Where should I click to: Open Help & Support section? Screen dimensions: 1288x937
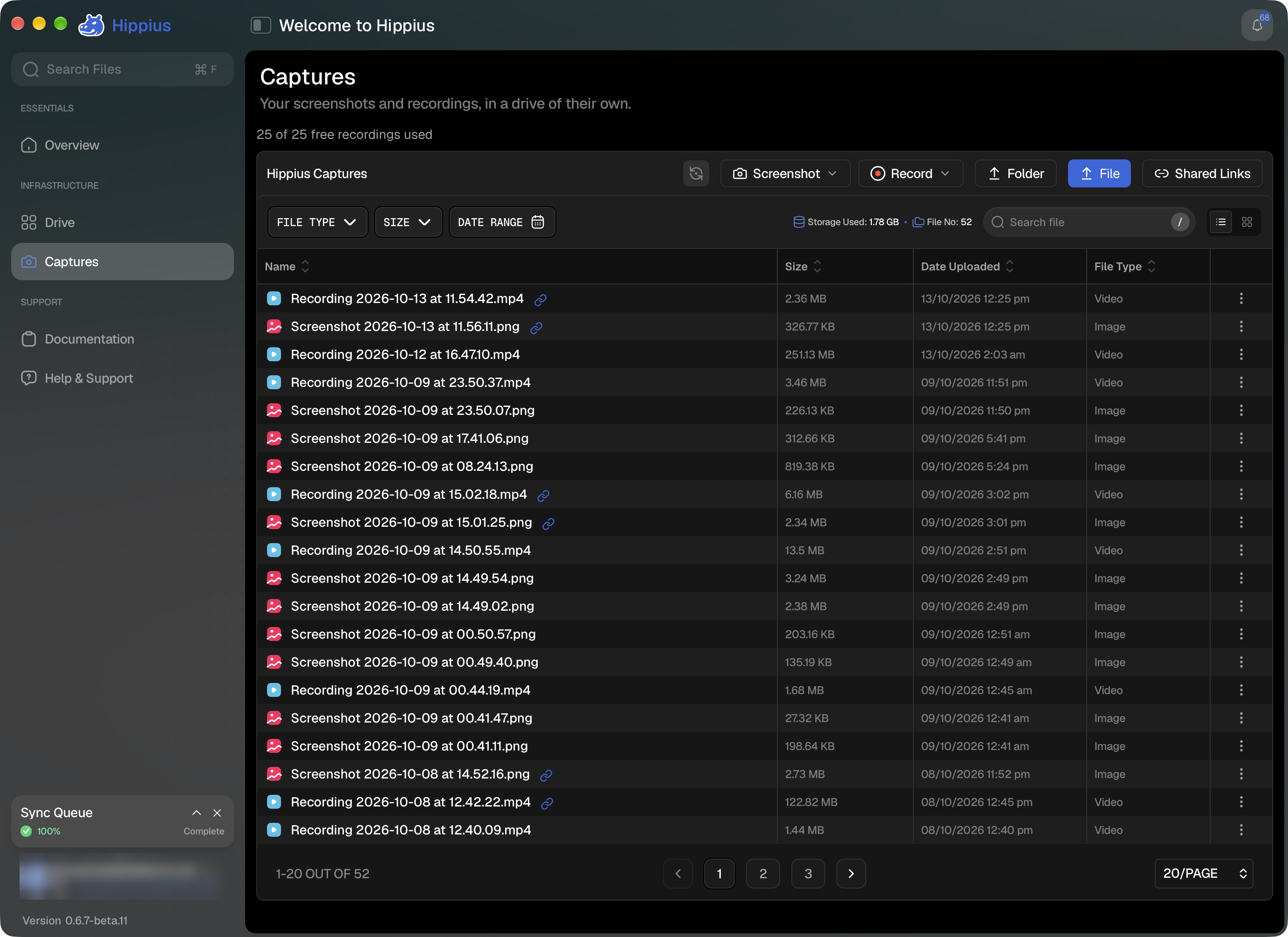coord(122,379)
